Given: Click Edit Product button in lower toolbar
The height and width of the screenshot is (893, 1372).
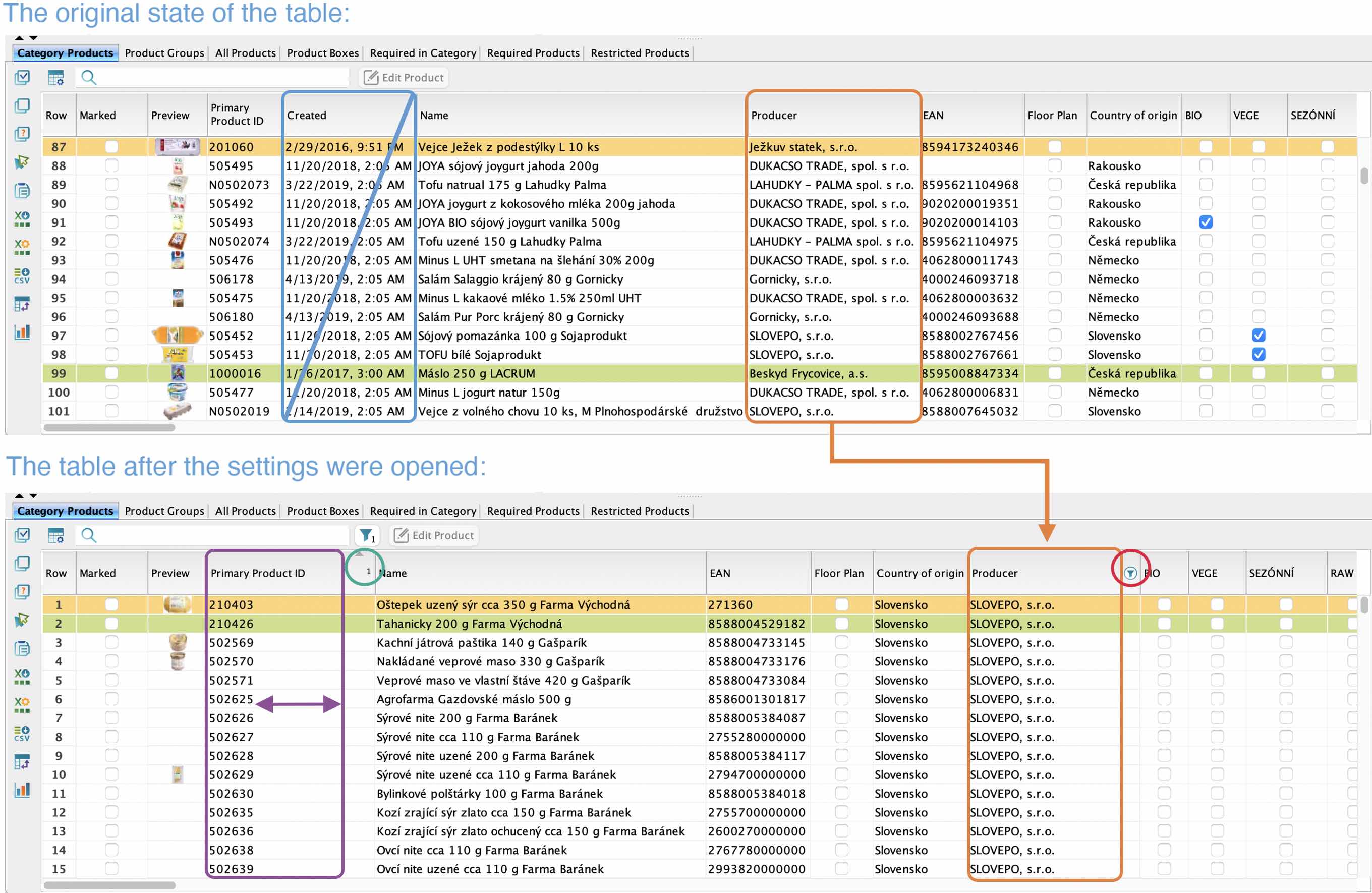Looking at the screenshot, I should [434, 535].
